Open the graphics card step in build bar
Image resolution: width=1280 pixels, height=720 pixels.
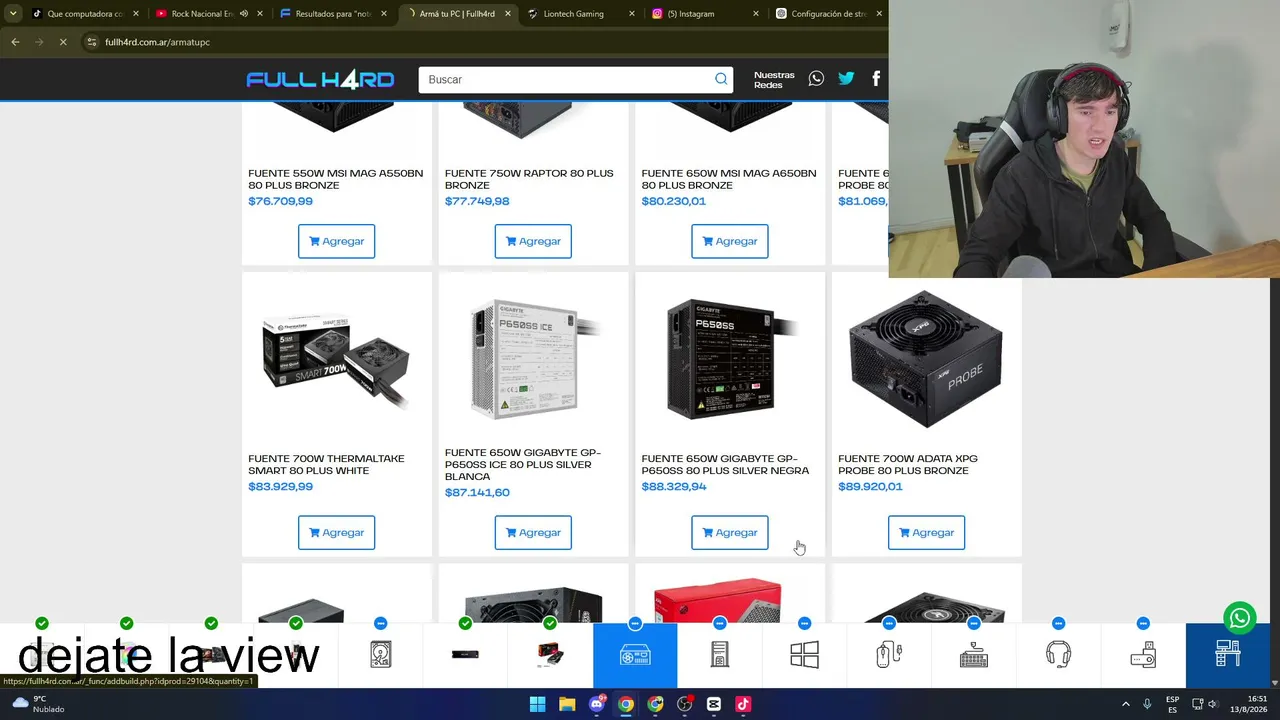click(550, 655)
